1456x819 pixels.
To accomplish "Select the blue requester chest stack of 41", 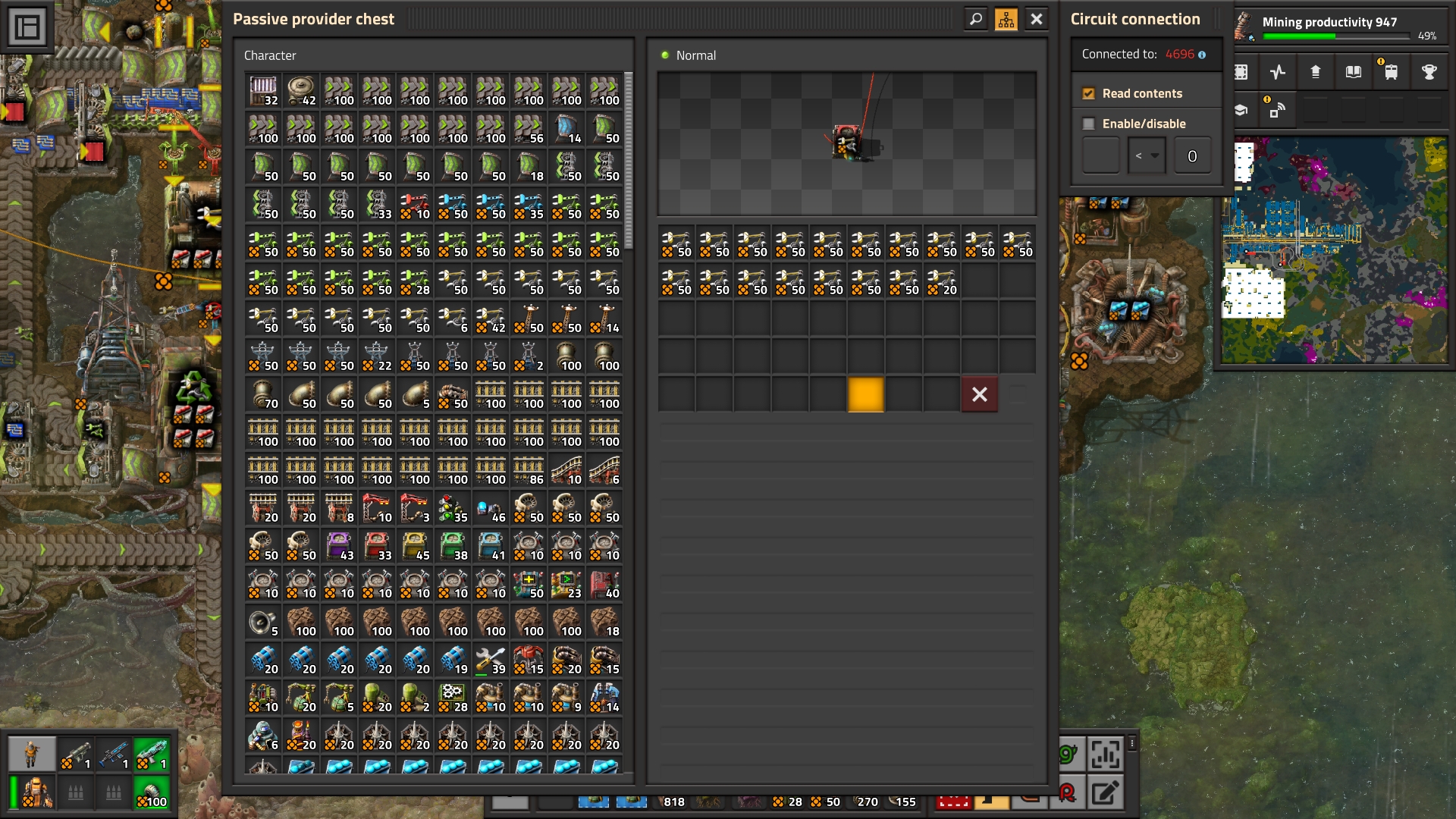I will [x=491, y=546].
